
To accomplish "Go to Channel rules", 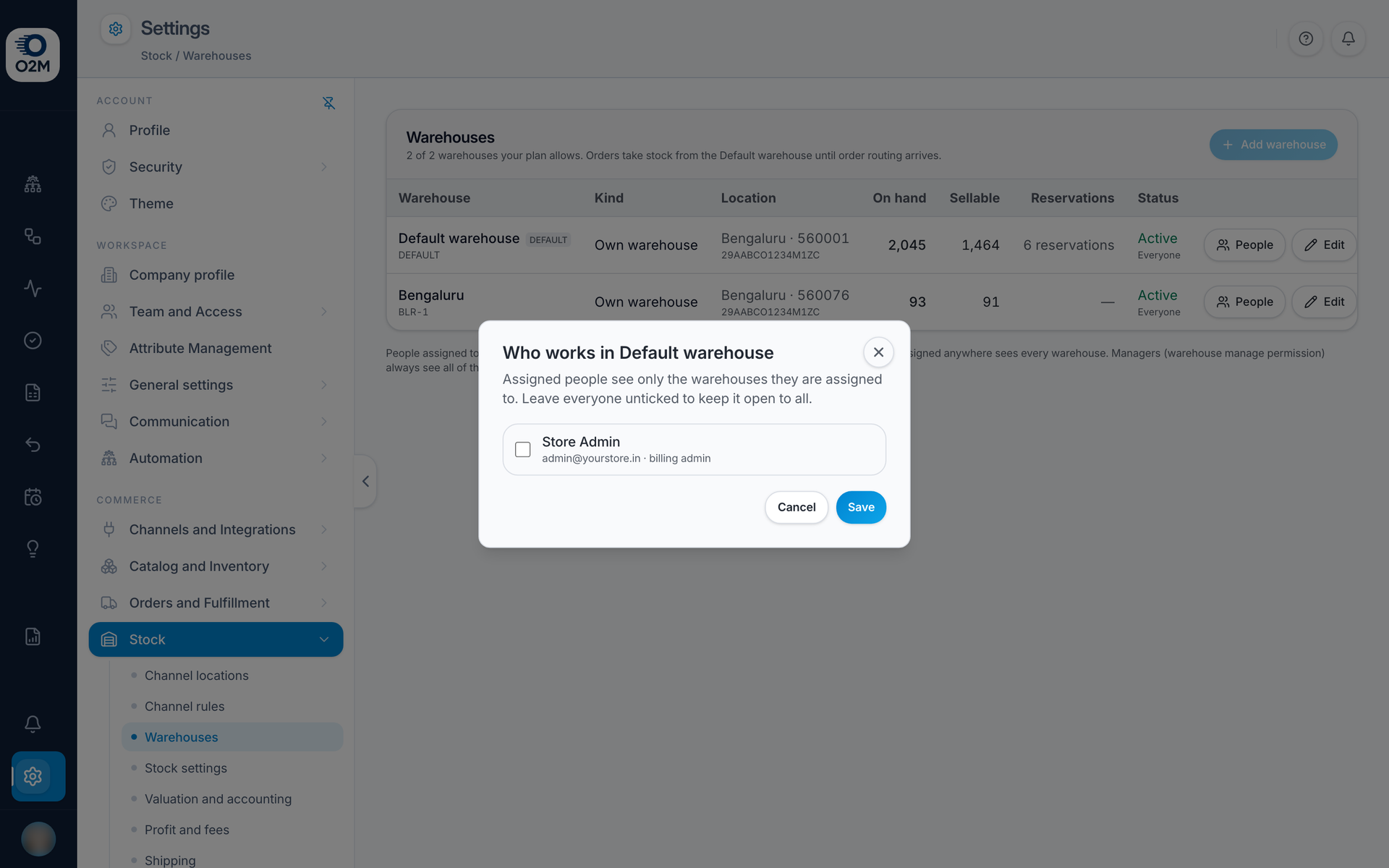I will [231, 706].
